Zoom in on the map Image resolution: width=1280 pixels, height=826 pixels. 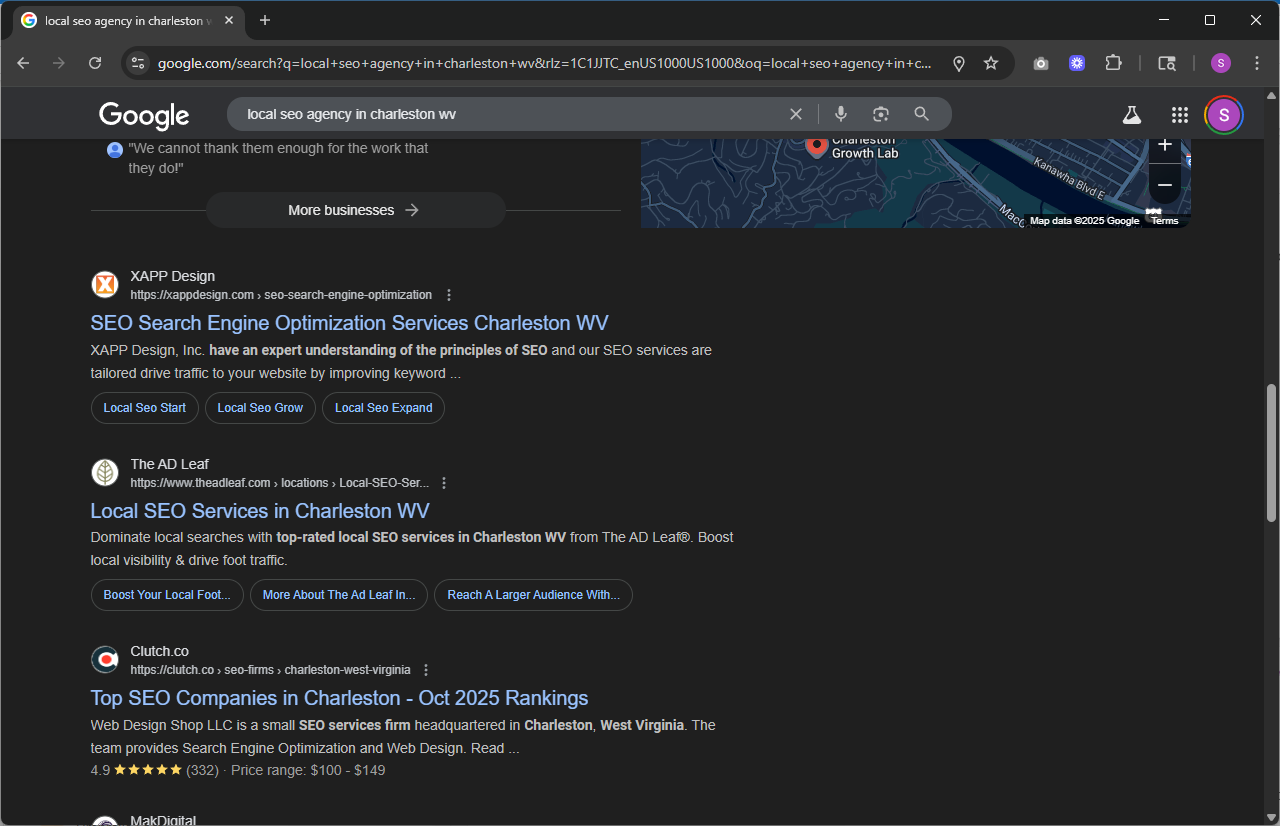tap(1164, 146)
